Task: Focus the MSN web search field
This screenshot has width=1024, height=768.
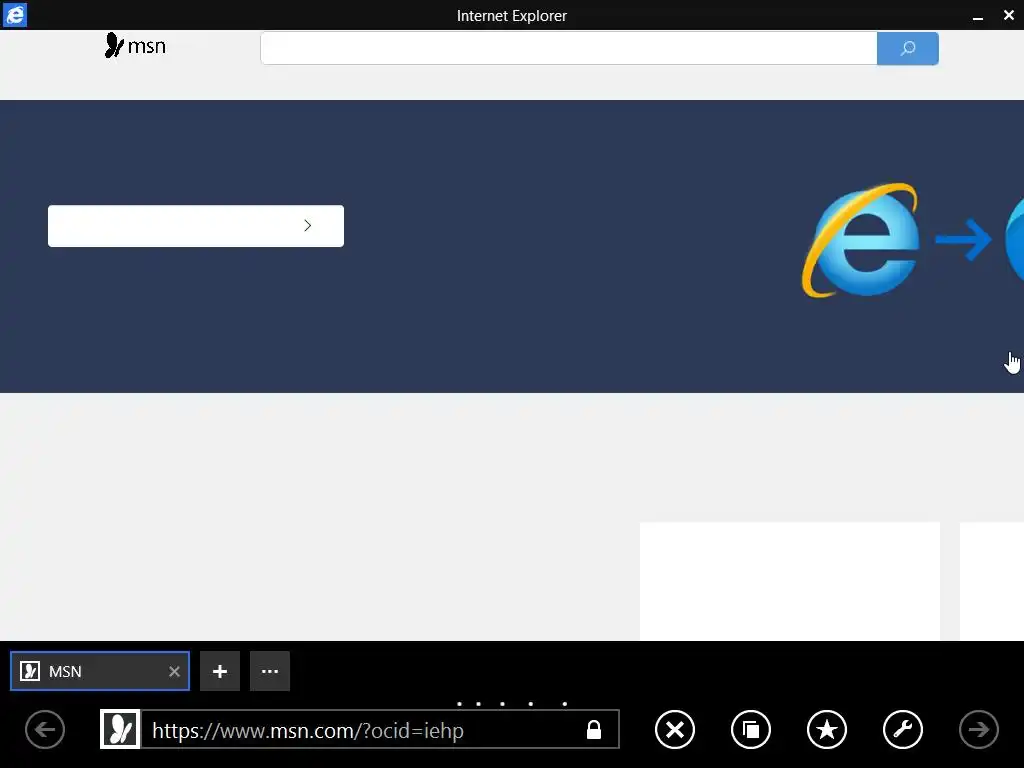Action: 568,48
